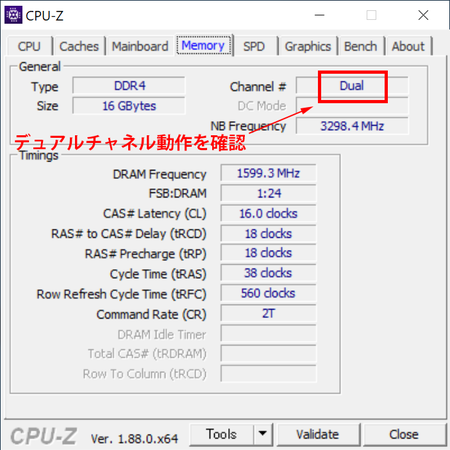Image resolution: width=450 pixels, height=450 pixels.
Task: Open the Mainboard tab
Action: tap(140, 46)
